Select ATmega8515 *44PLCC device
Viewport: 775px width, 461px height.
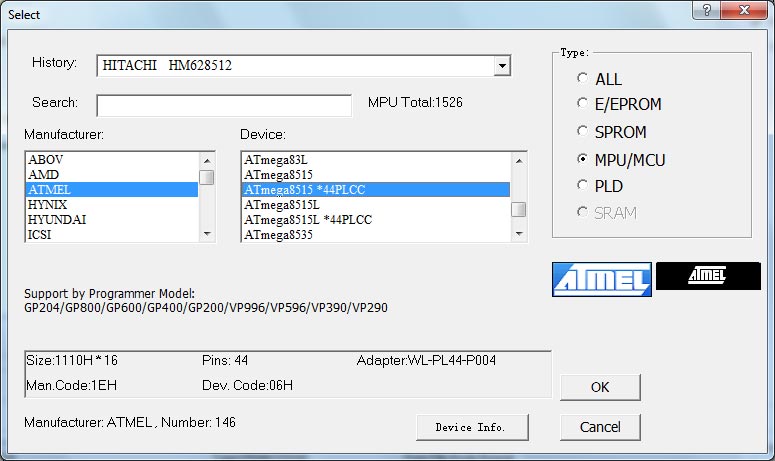[x=376, y=190]
